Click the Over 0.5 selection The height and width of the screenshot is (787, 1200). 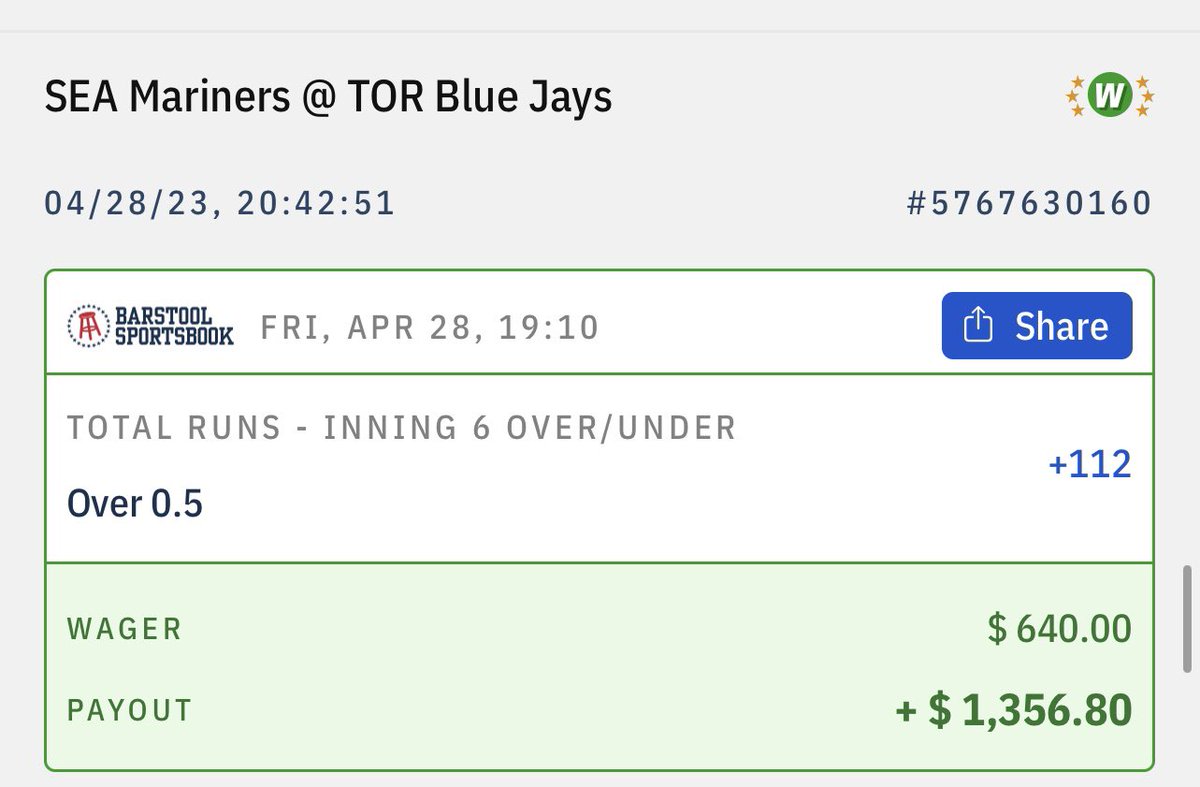point(135,503)
